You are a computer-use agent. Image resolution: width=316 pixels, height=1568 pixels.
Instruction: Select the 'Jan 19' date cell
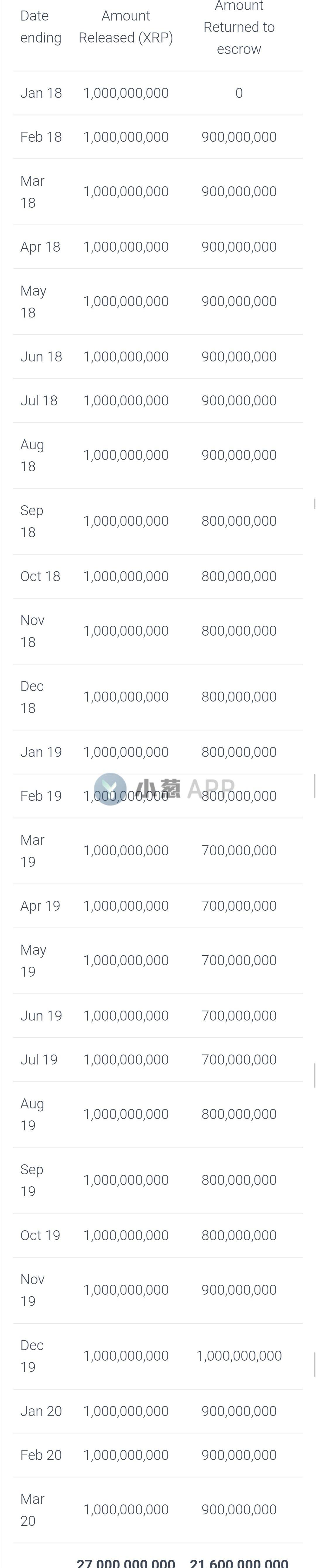pos(41,752)
